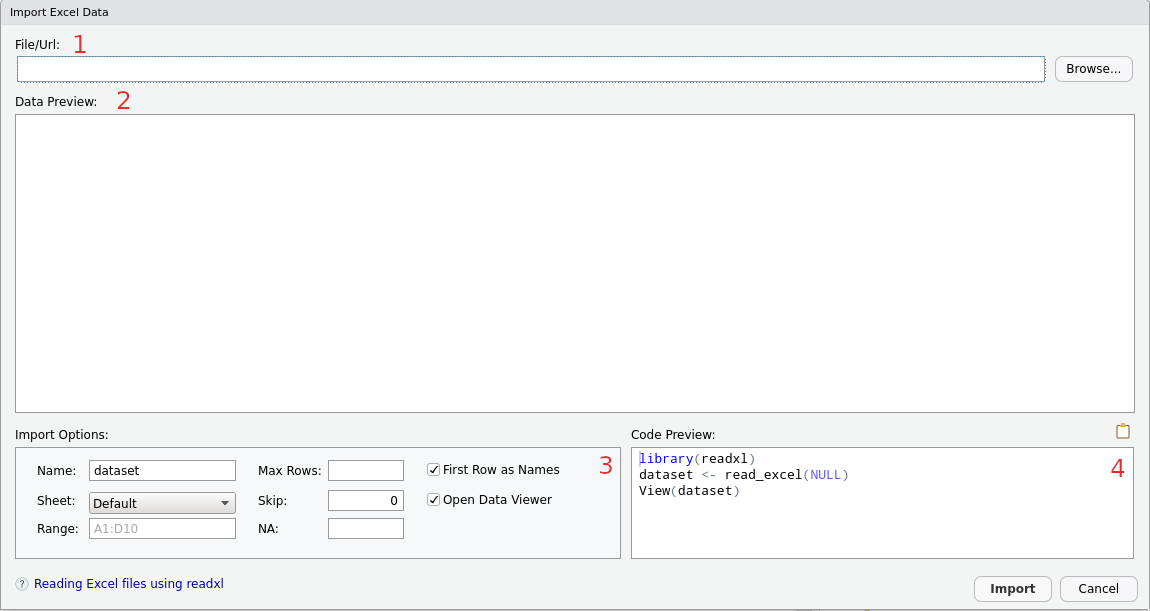The width and height of the screenshot is (1150, 611).
Task: Copy code preview to clipboard
Action: click(1123, 432)
